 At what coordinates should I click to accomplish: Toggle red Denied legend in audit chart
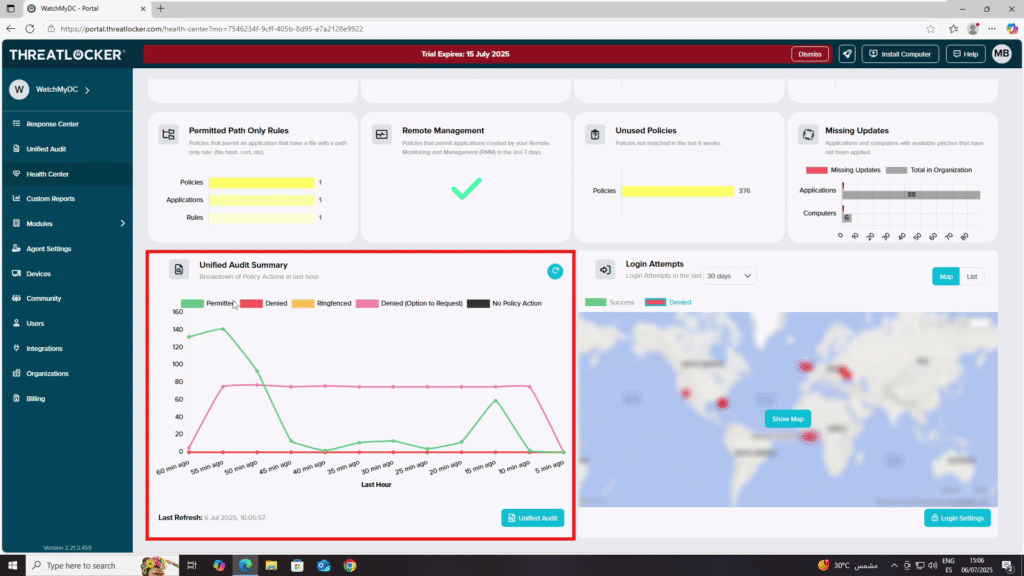click(263, 303)
